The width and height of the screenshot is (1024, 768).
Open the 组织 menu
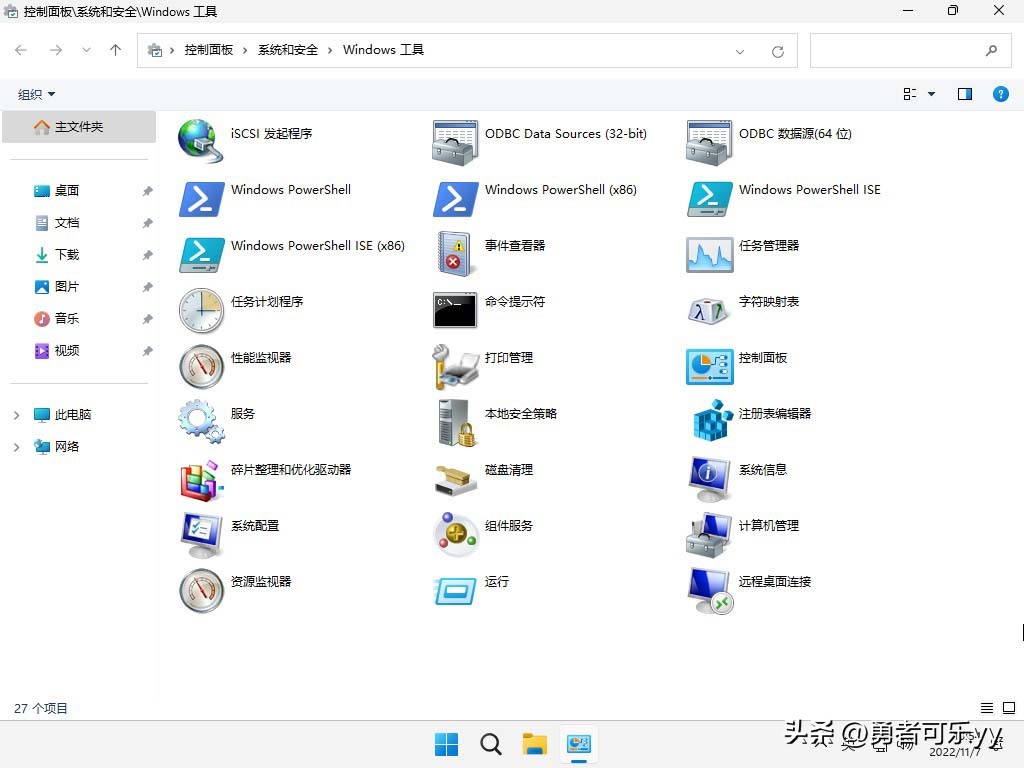(35, 93)
